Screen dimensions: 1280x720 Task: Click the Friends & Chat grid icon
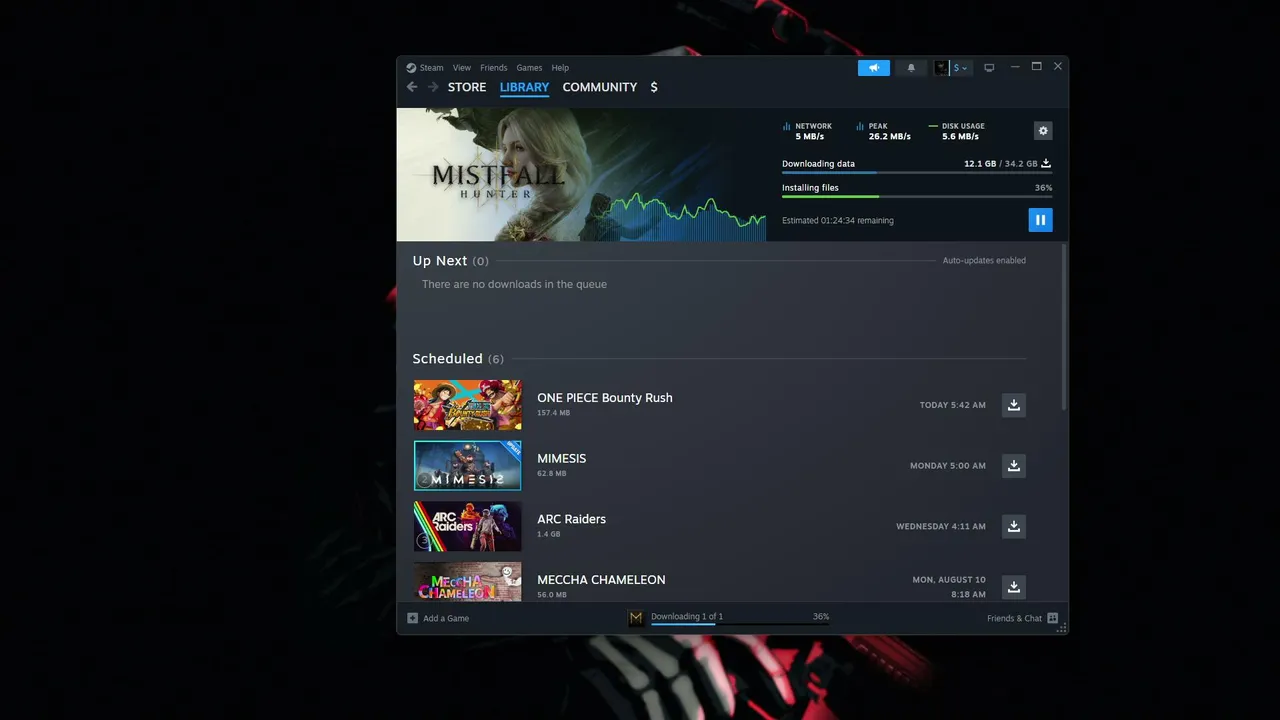1052,618
